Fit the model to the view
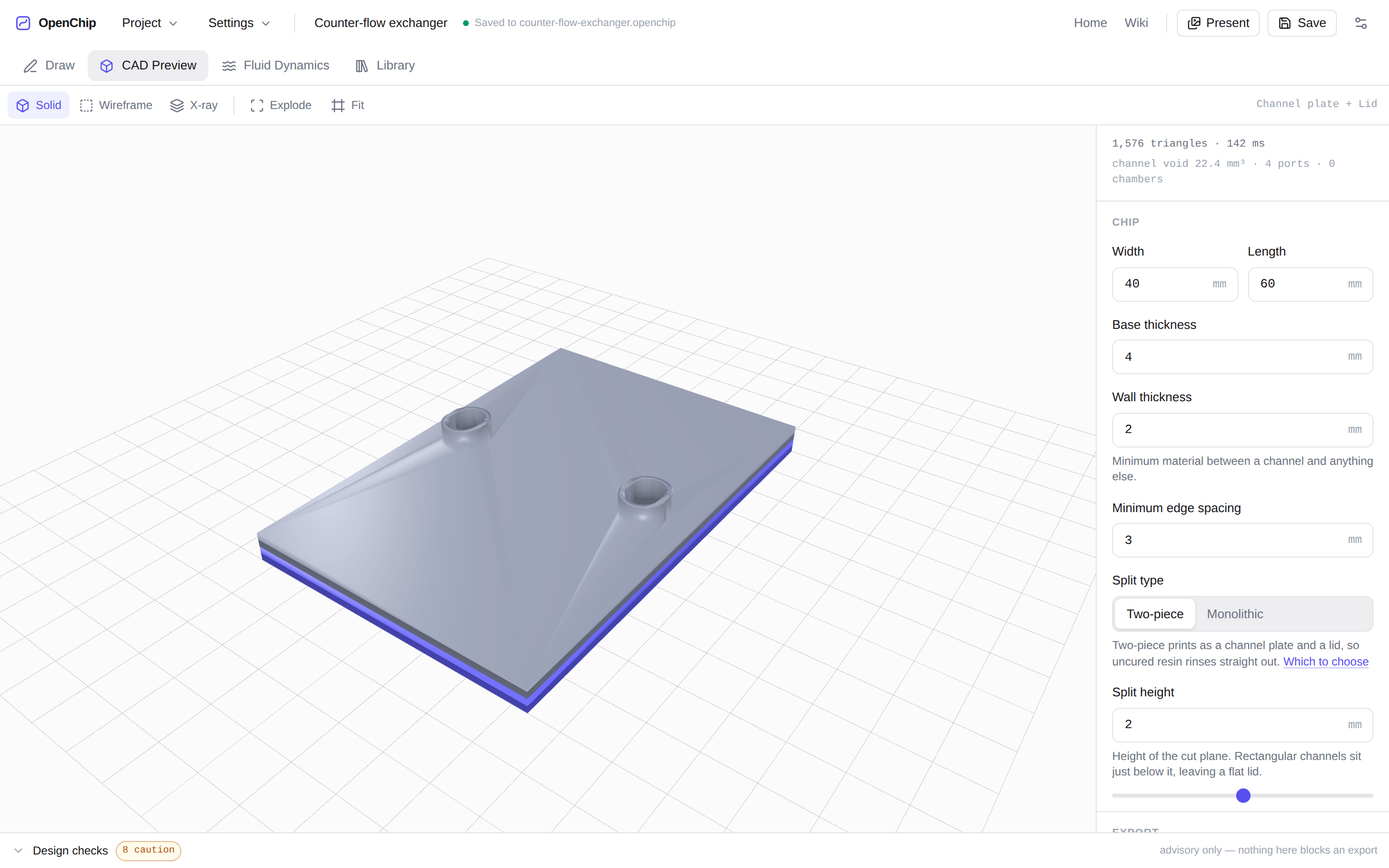 tap(348, 105)
